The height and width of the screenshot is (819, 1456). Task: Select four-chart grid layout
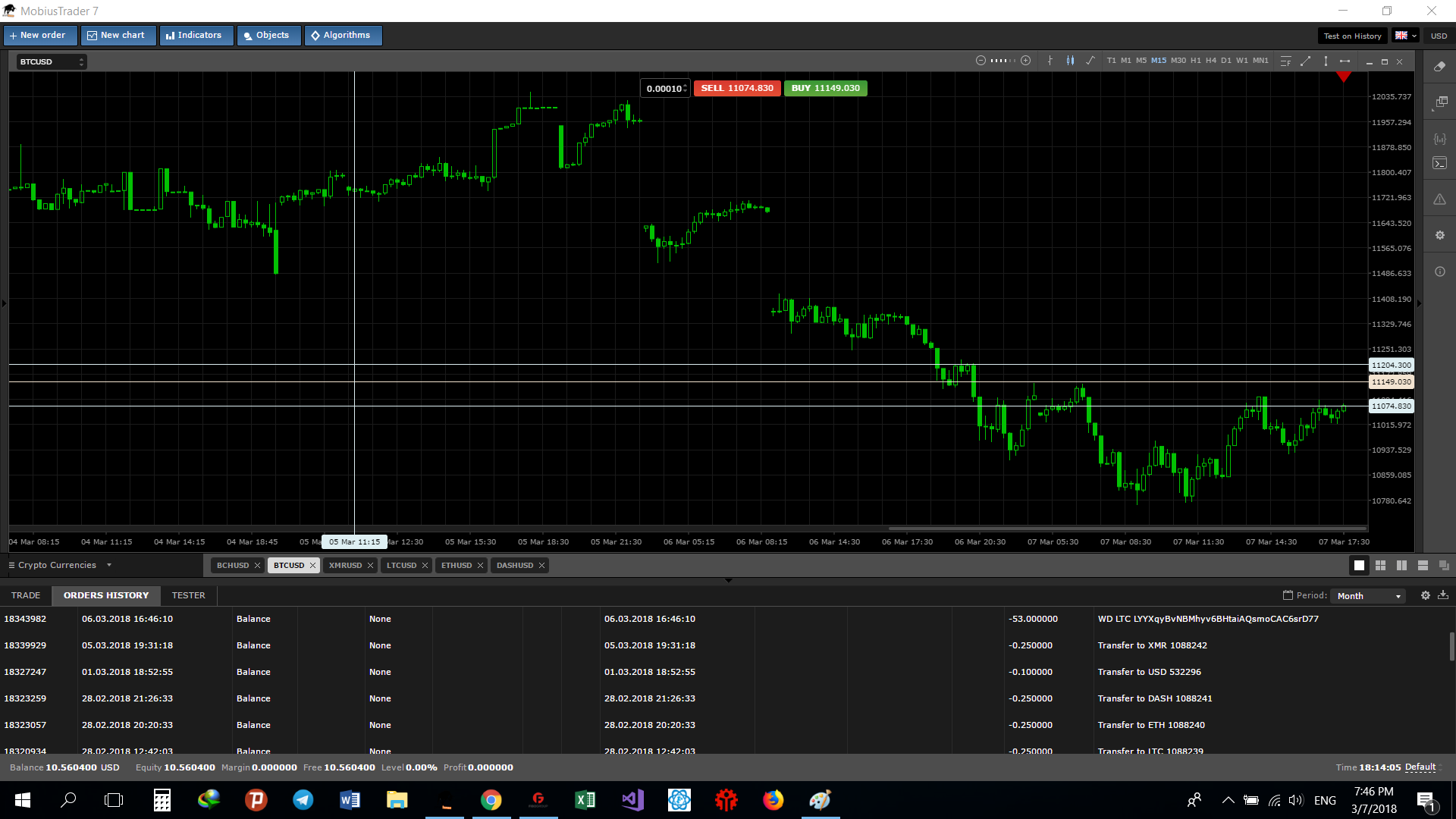[x=1380, y=565]
